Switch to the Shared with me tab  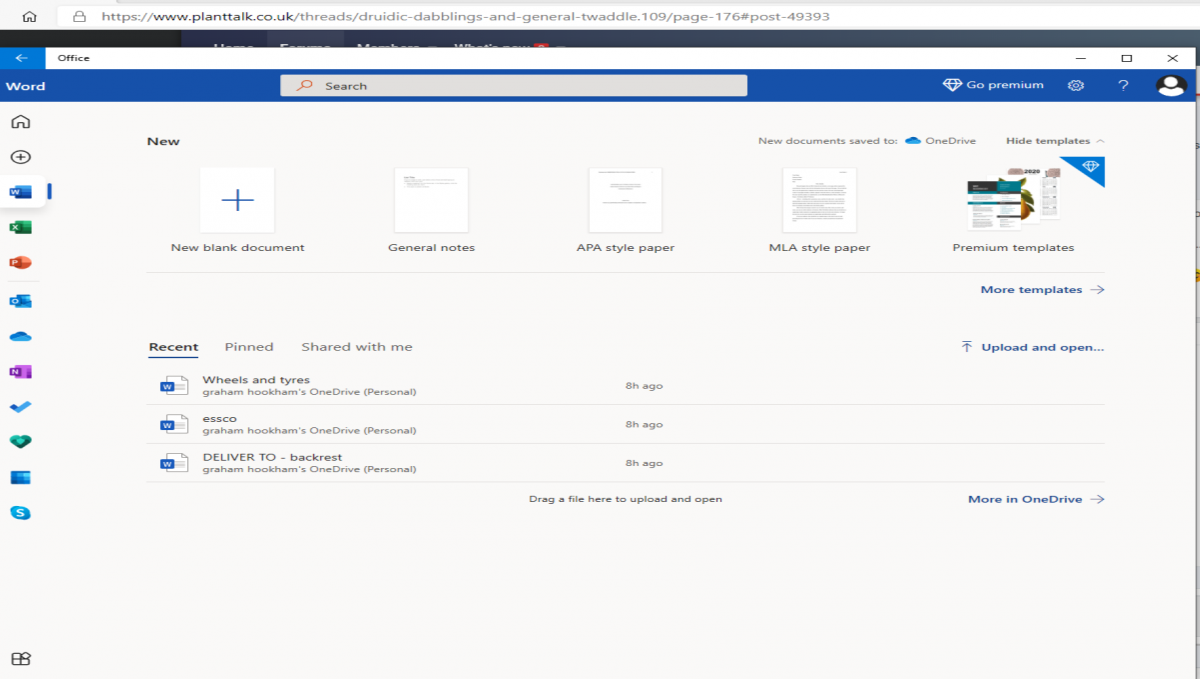click(x=357, y=347)
